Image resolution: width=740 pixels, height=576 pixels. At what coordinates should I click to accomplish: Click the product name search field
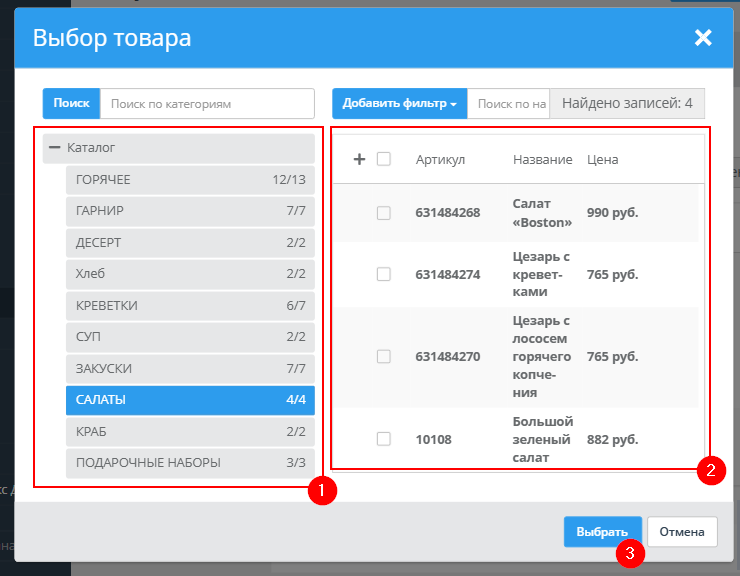click(509, 103)
